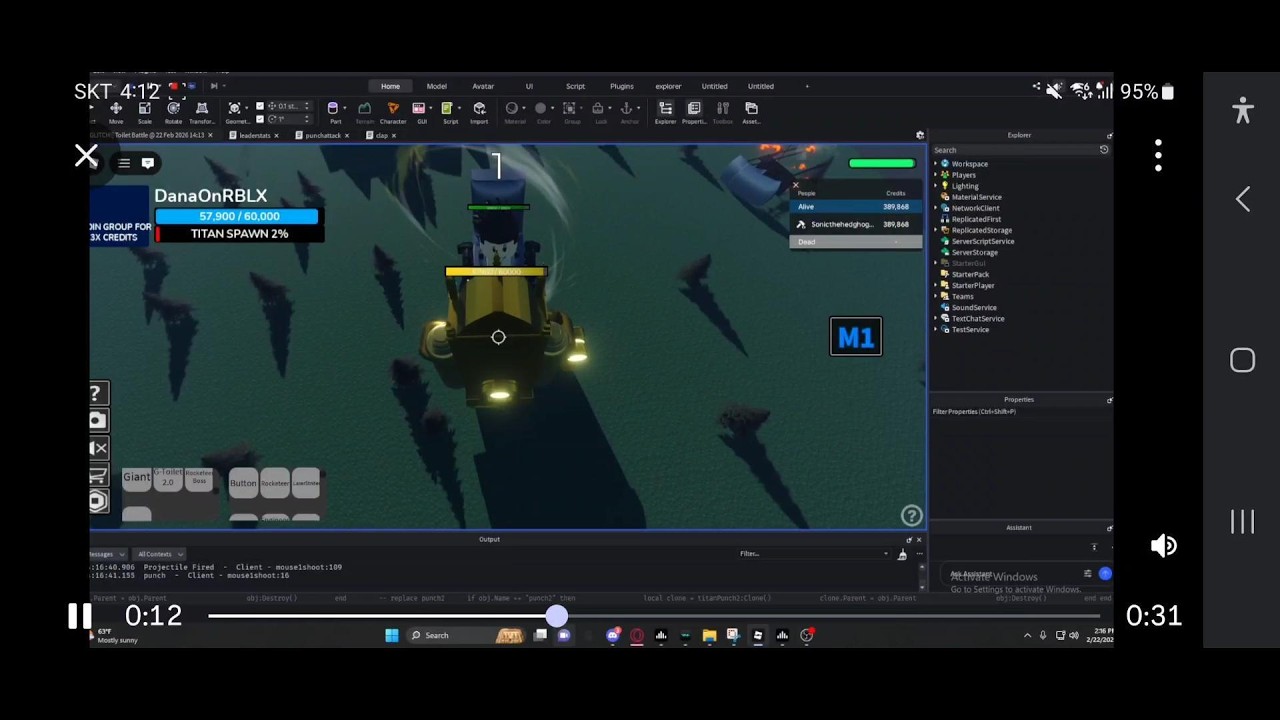Open viewport settings gear
Viewport: 1280px width, 720px height.
[920, 135]
